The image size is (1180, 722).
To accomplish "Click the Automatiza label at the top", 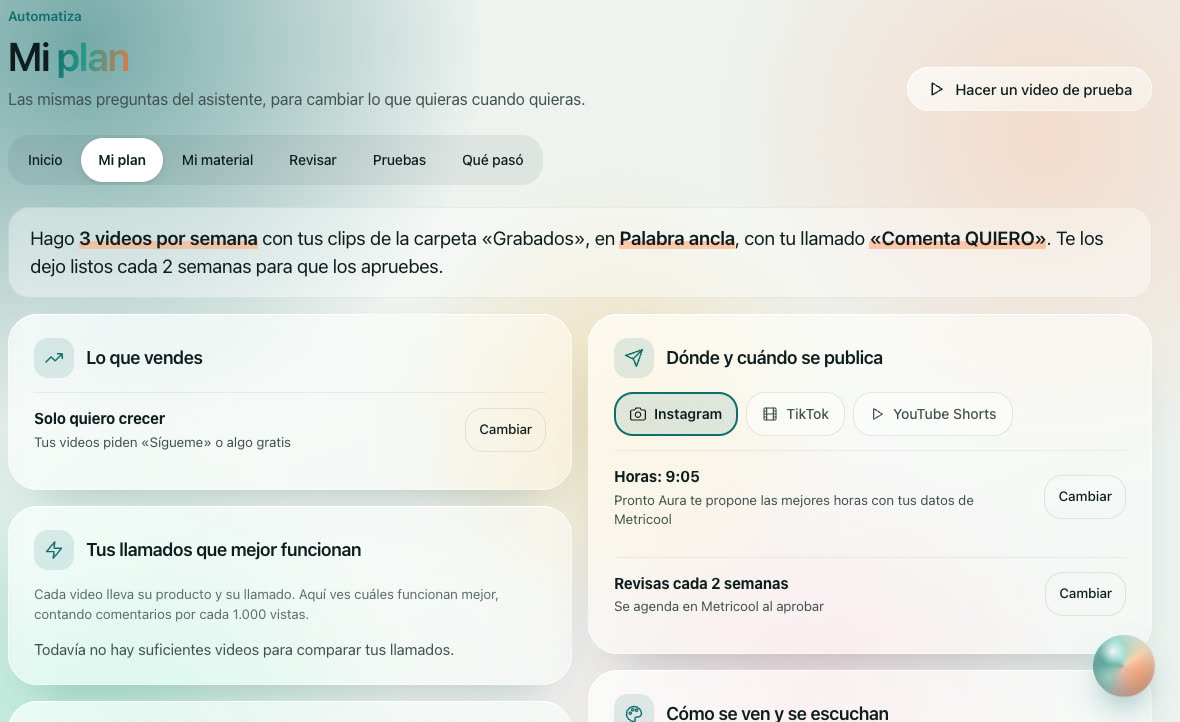I will [44, 17].
